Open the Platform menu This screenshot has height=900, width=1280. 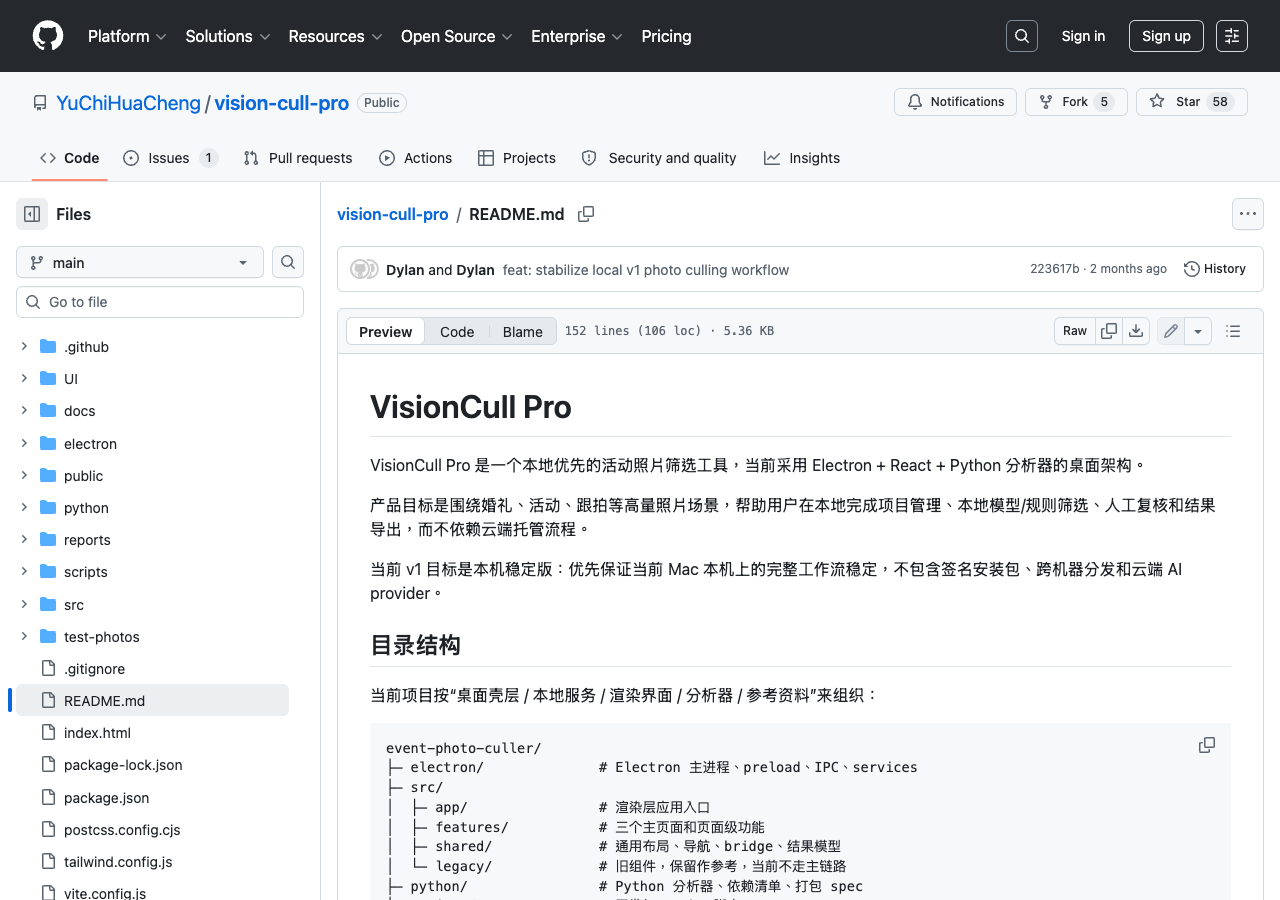127,36
